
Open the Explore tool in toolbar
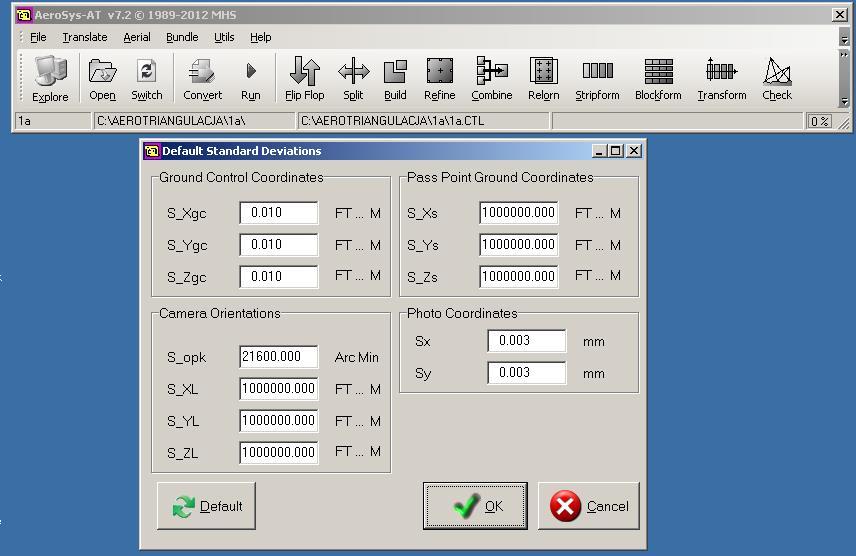tap(50, 79)
